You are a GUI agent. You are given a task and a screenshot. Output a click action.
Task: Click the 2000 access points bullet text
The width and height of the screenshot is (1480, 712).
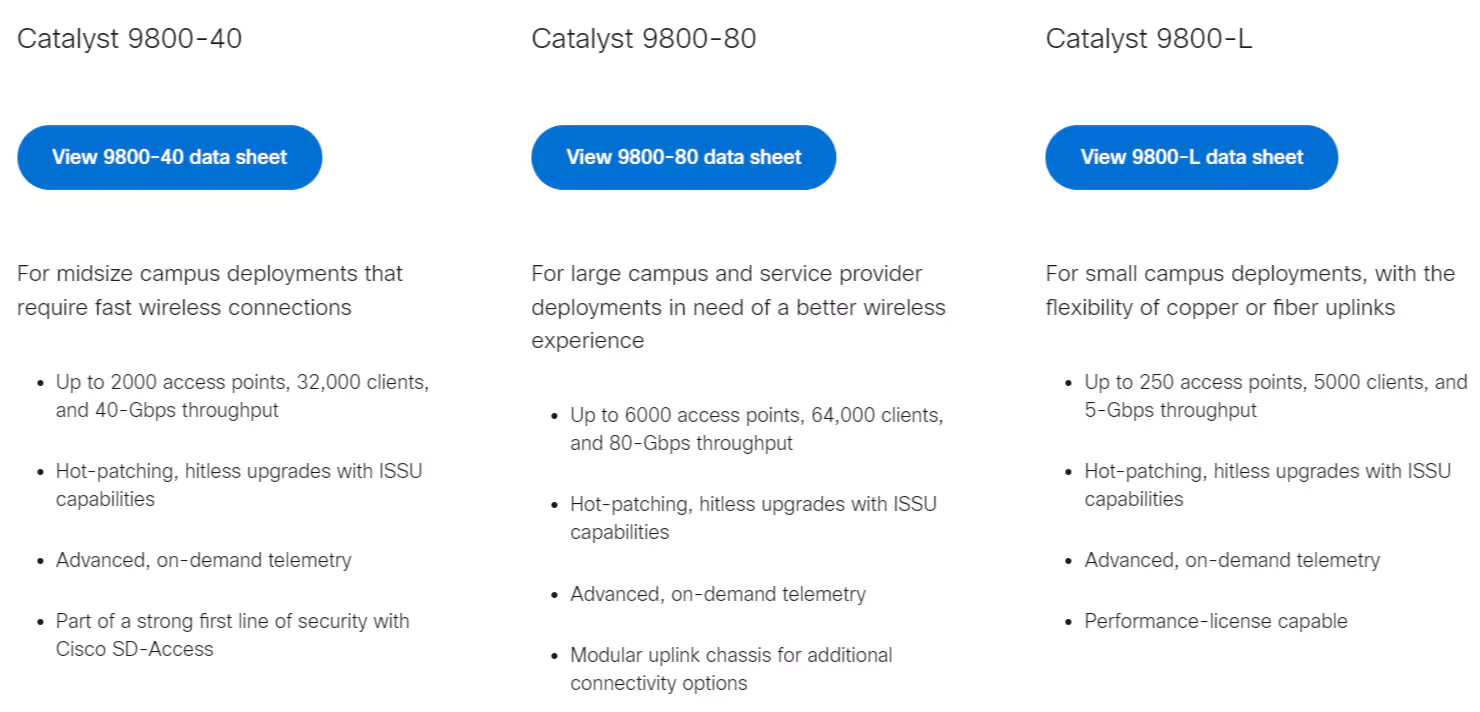click(242, 396)
